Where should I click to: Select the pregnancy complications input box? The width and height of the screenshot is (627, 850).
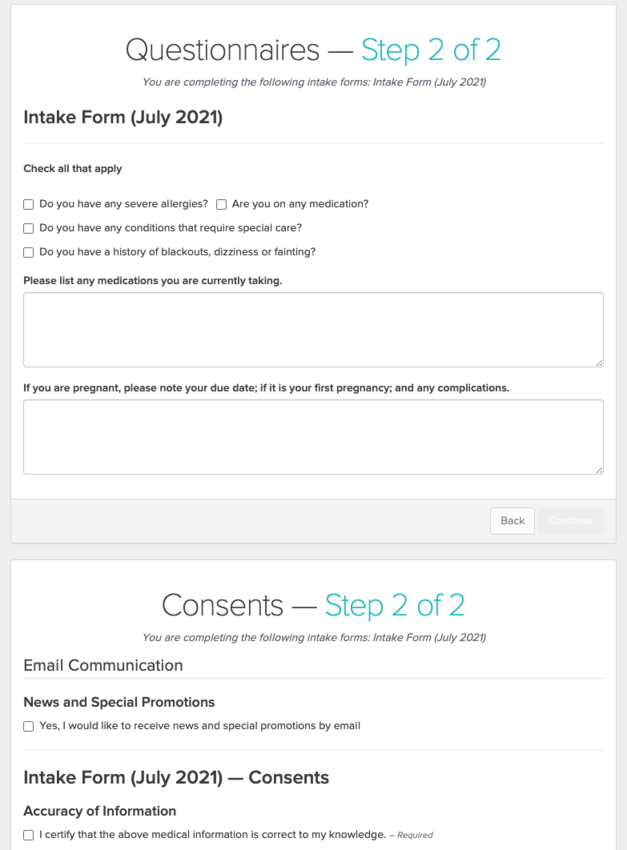[313, 437]
